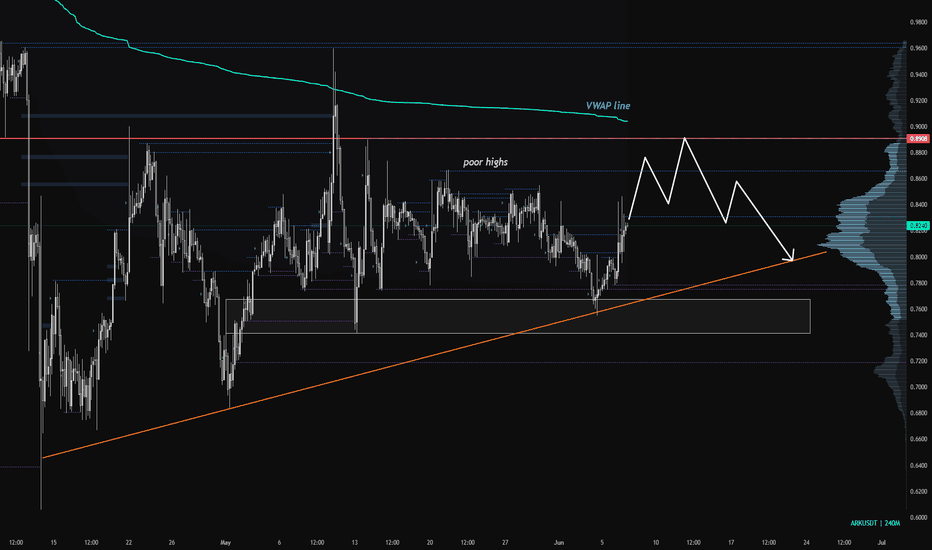Click the '15' date on time axis
This screenshot has height=550, width=932.
[53, 542]
